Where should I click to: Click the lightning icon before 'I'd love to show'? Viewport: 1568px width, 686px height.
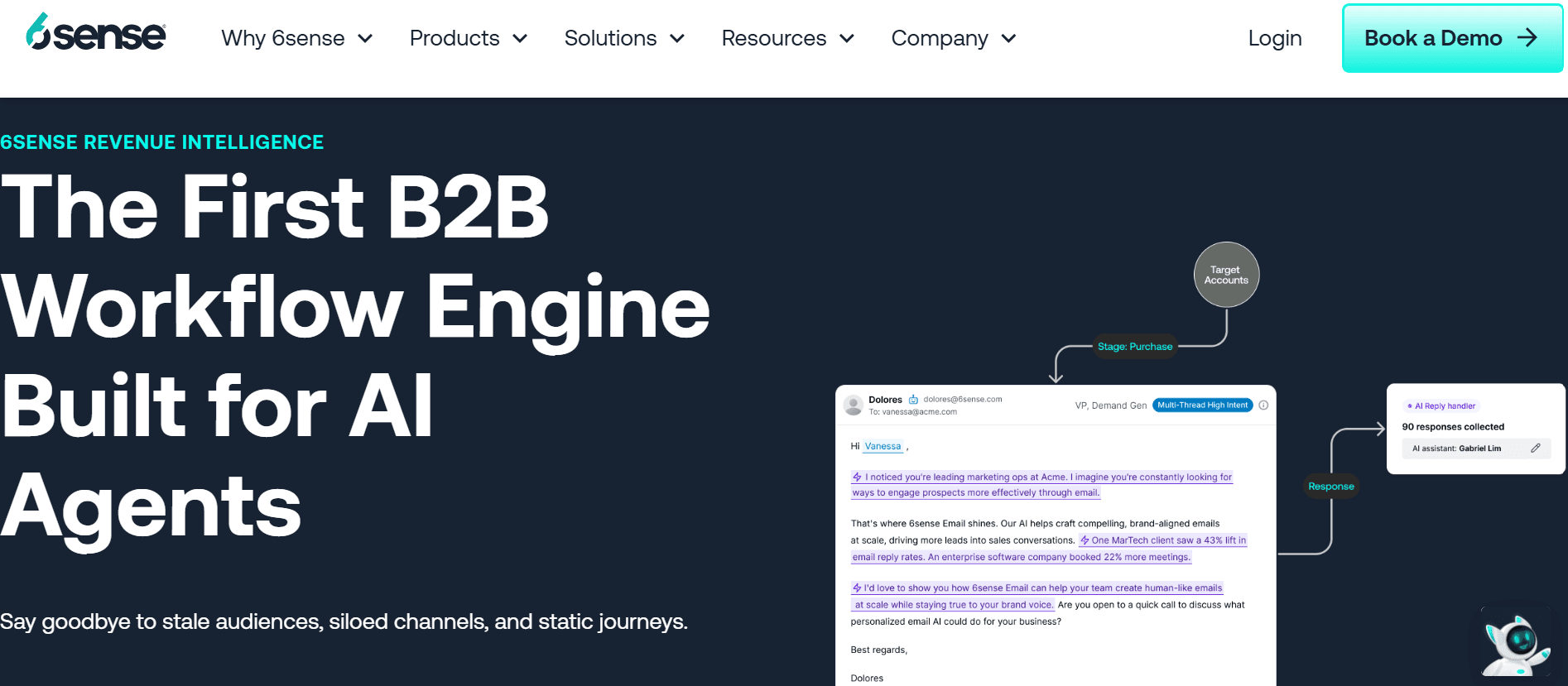pos(857,588)
